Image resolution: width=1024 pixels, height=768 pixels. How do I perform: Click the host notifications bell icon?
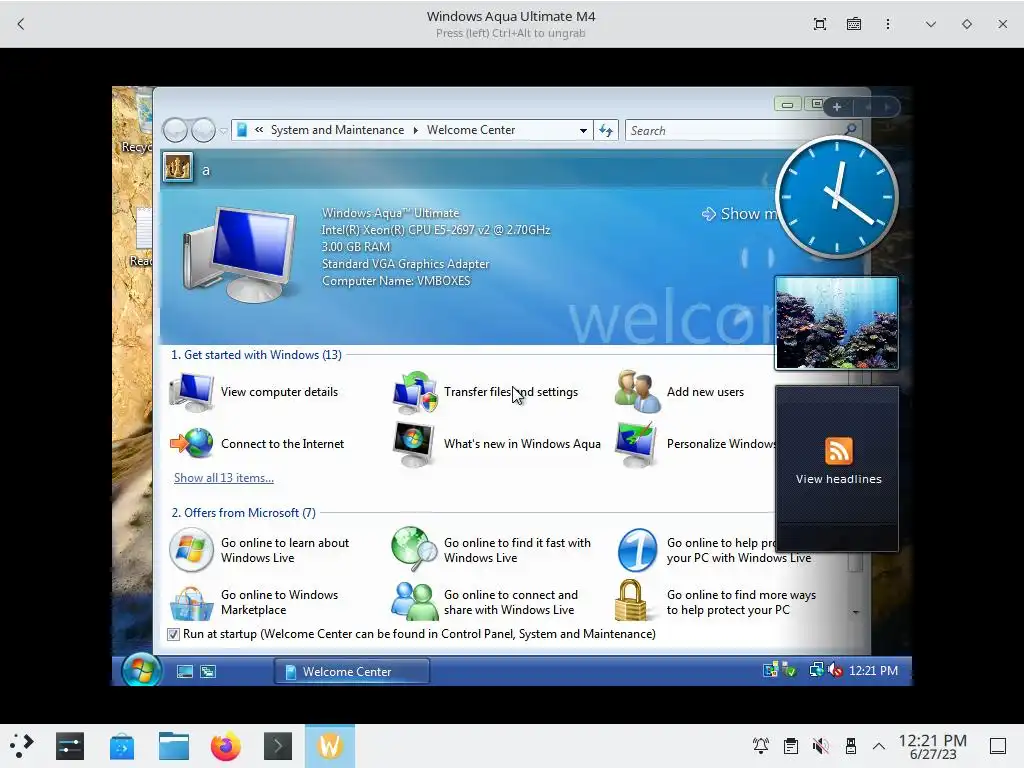click(760, 746)
